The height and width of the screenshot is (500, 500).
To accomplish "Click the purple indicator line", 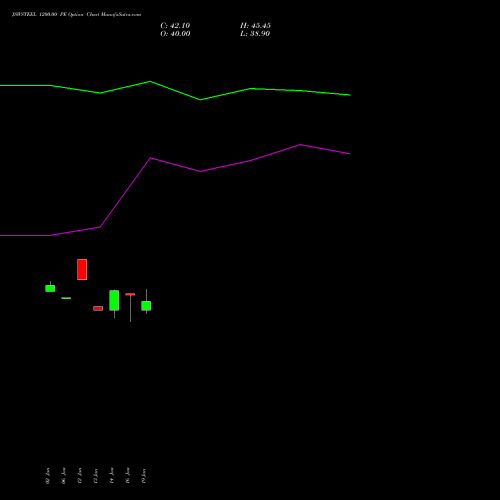I will (x=175, y=190).
